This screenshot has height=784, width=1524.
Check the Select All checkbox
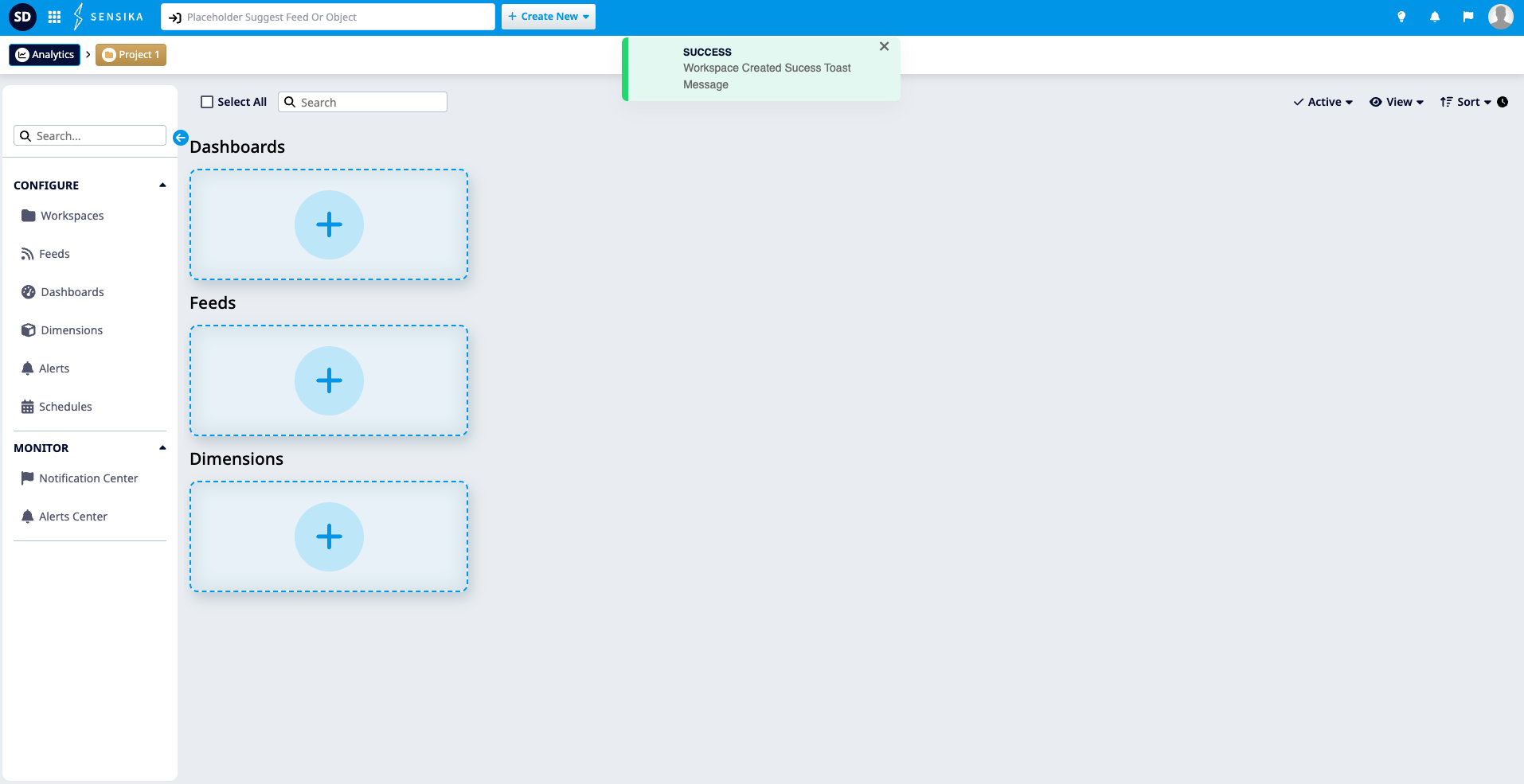(x=207, y=102)
